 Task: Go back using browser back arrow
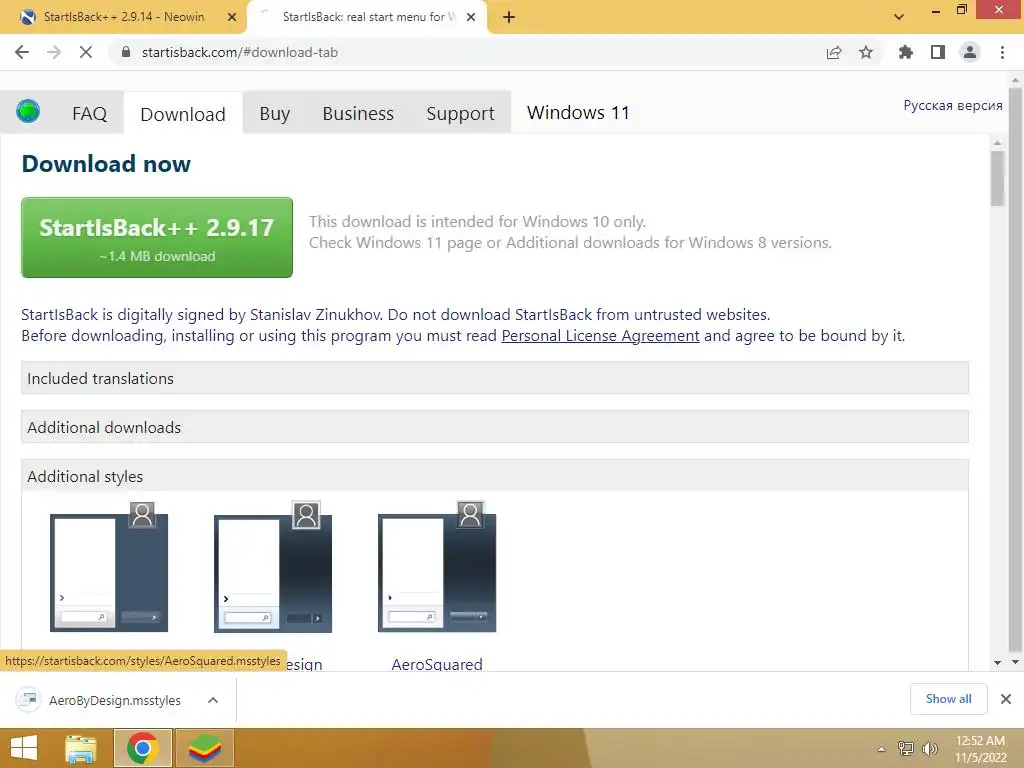22,52
